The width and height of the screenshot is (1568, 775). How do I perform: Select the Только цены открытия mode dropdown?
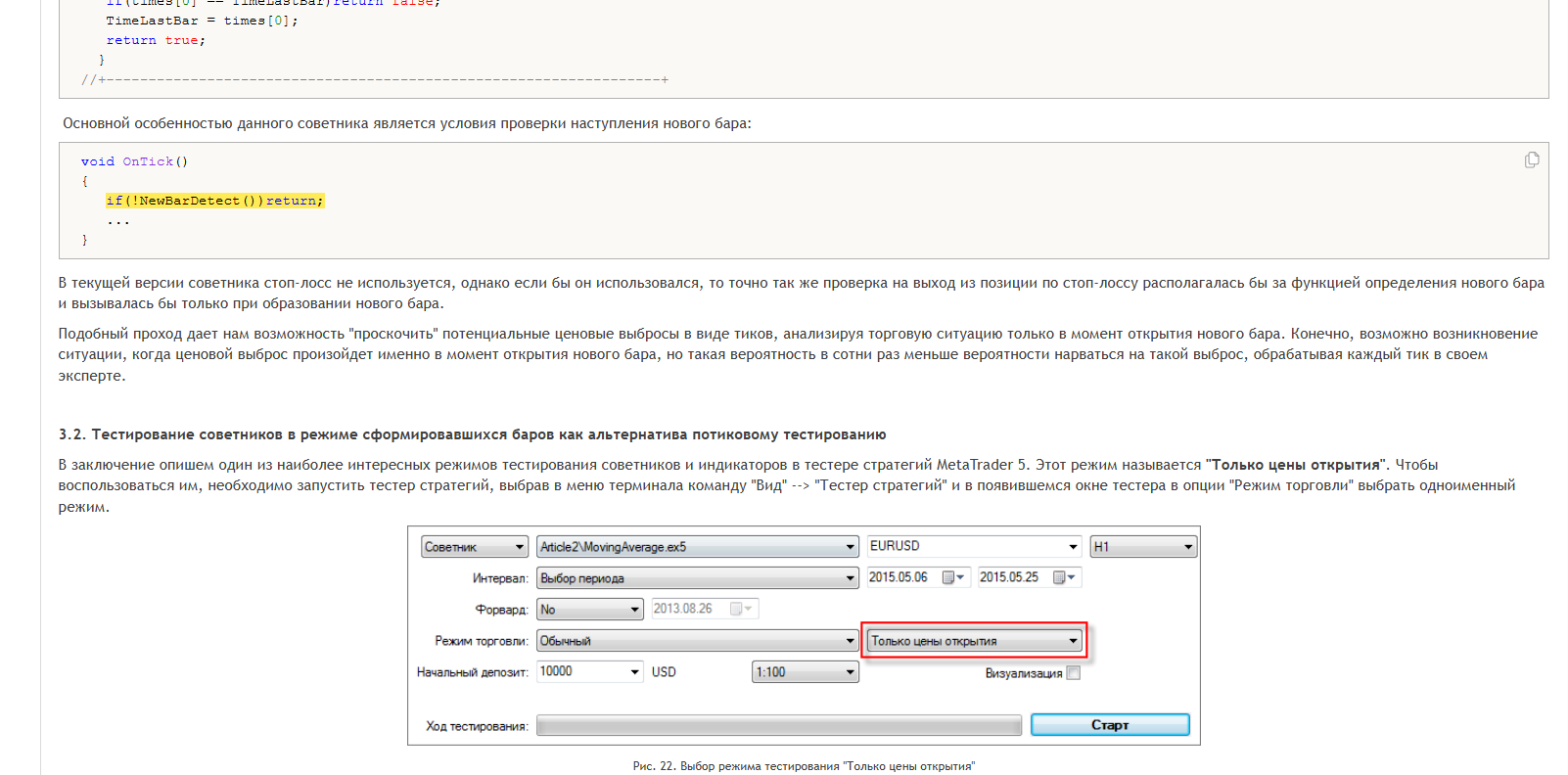coord(974,641)
